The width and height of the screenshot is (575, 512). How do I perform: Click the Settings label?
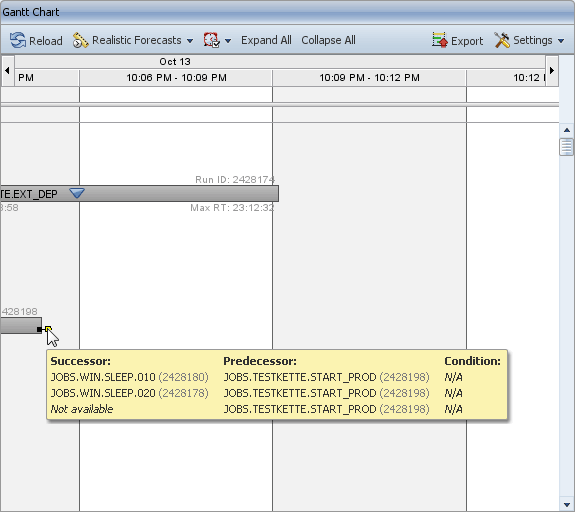pyautogui.click(x=532, y=40)
